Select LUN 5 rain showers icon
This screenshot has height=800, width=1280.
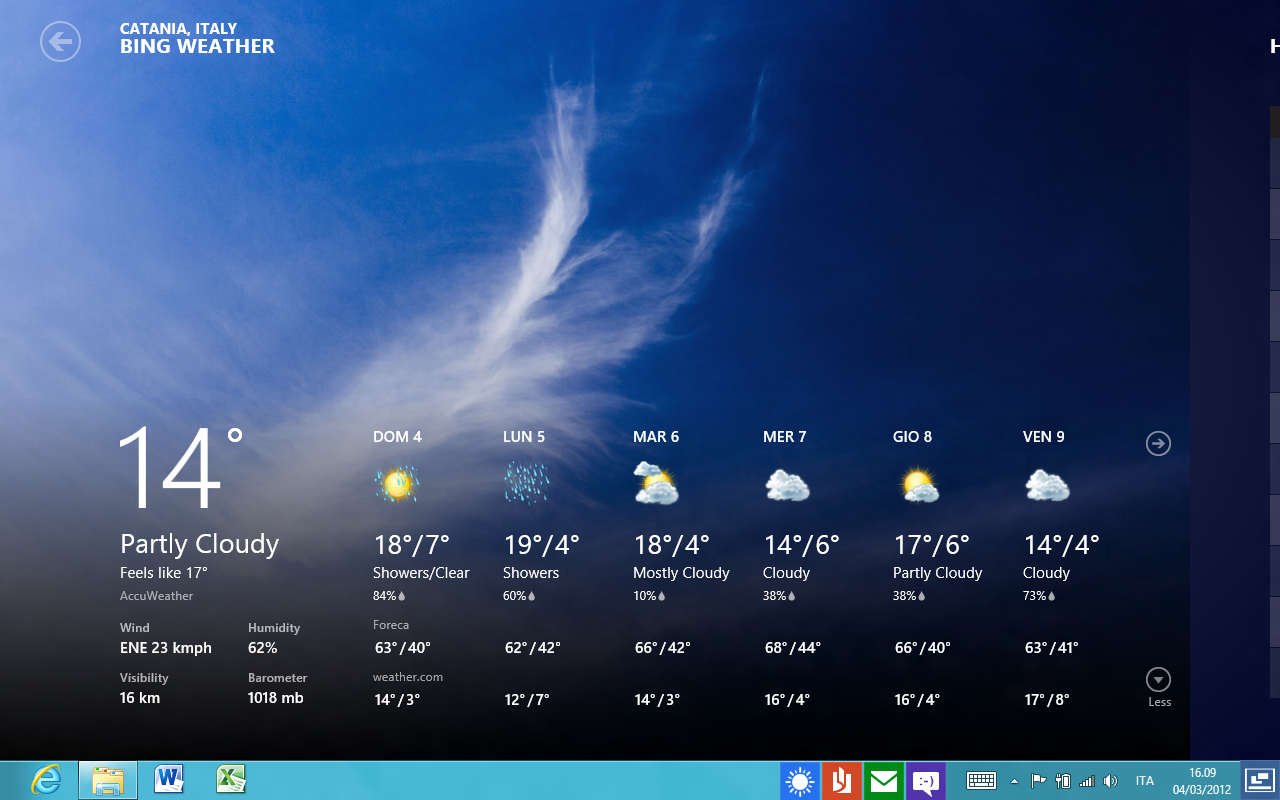(527, 484)
